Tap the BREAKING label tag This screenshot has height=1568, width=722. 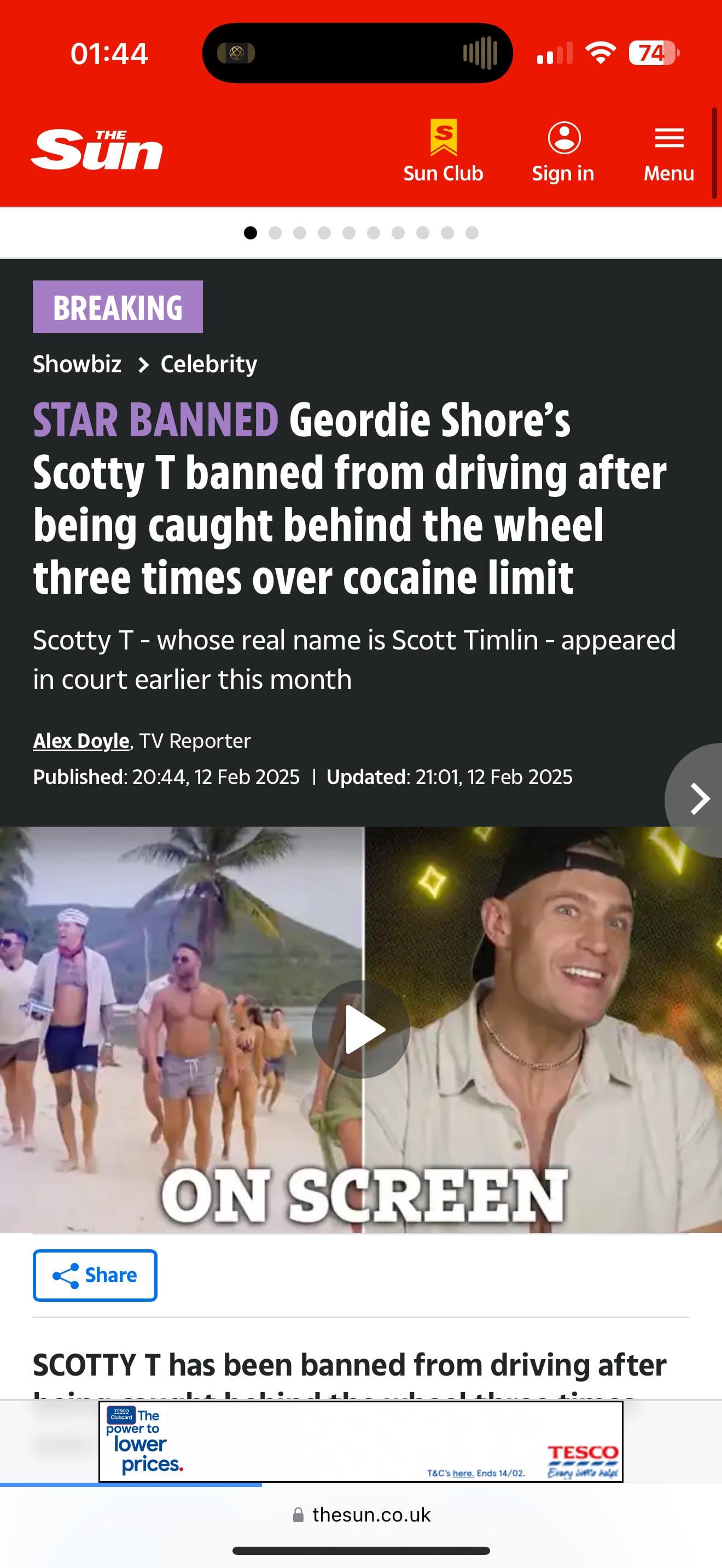coord(118,307)
